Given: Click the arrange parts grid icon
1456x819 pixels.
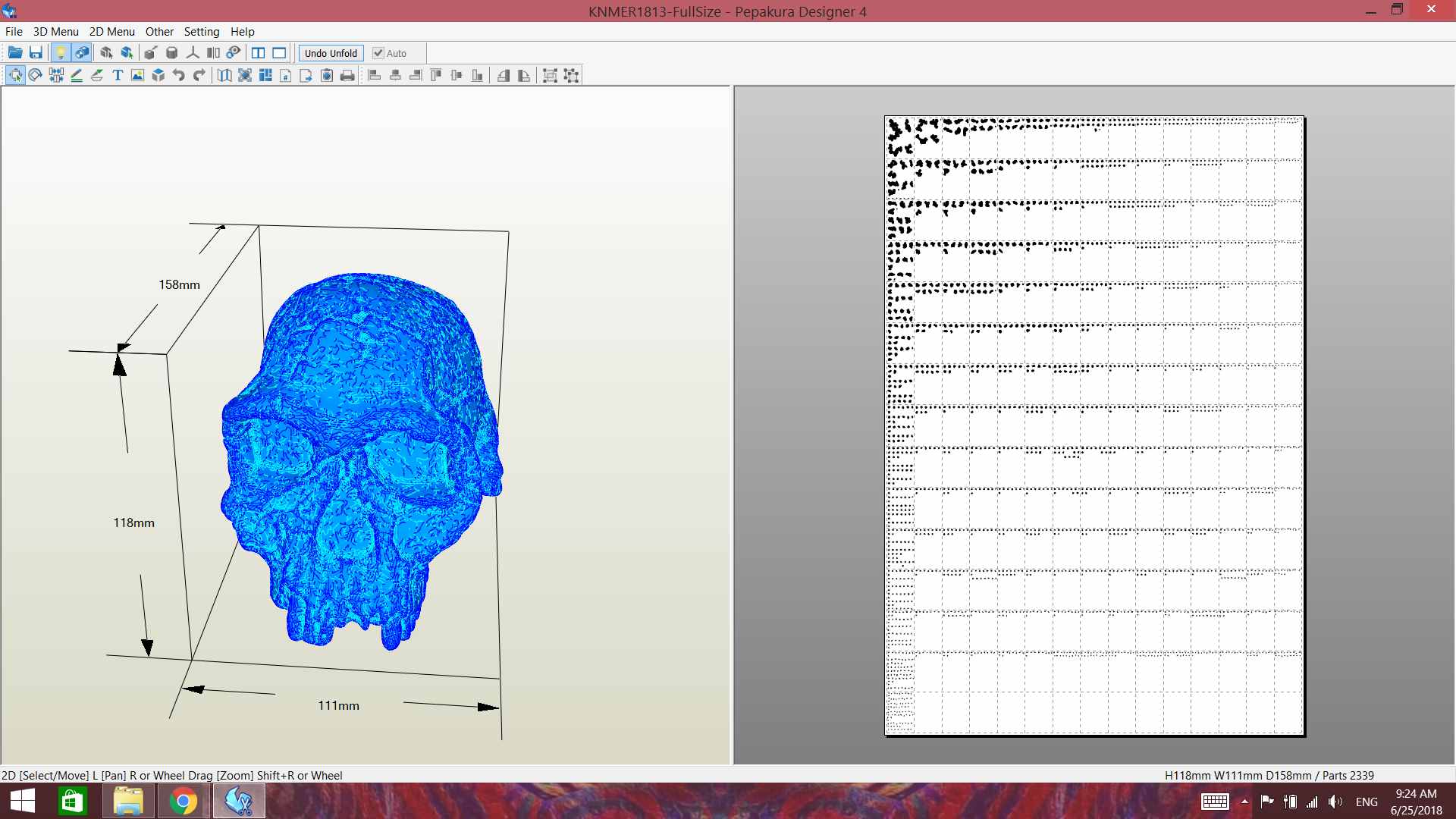Looking at the screenshot, I should [265, 75].
